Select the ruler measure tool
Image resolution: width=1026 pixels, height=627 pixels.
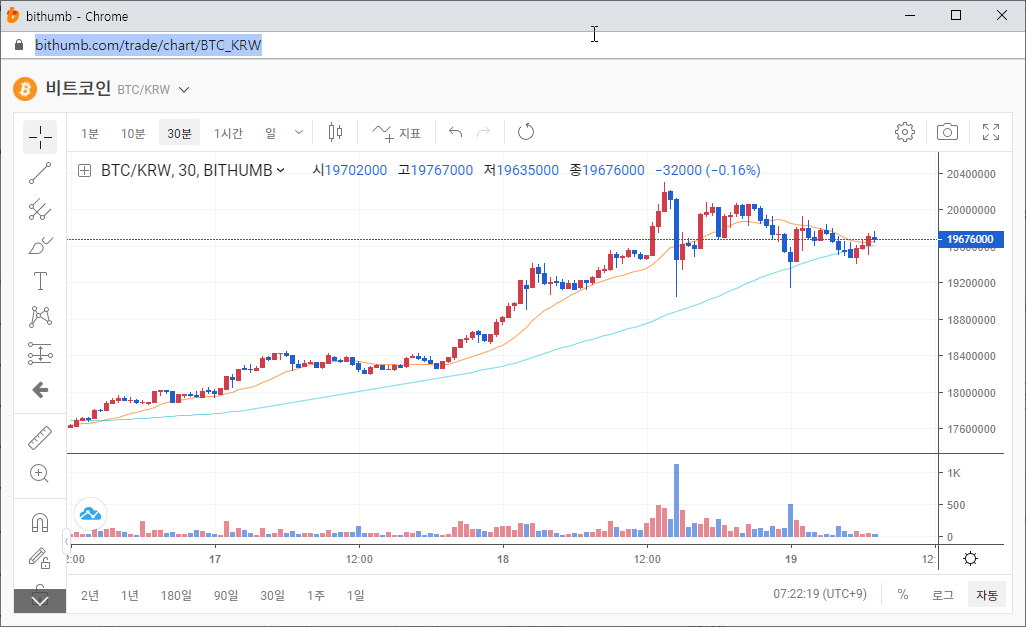(40, 438)
